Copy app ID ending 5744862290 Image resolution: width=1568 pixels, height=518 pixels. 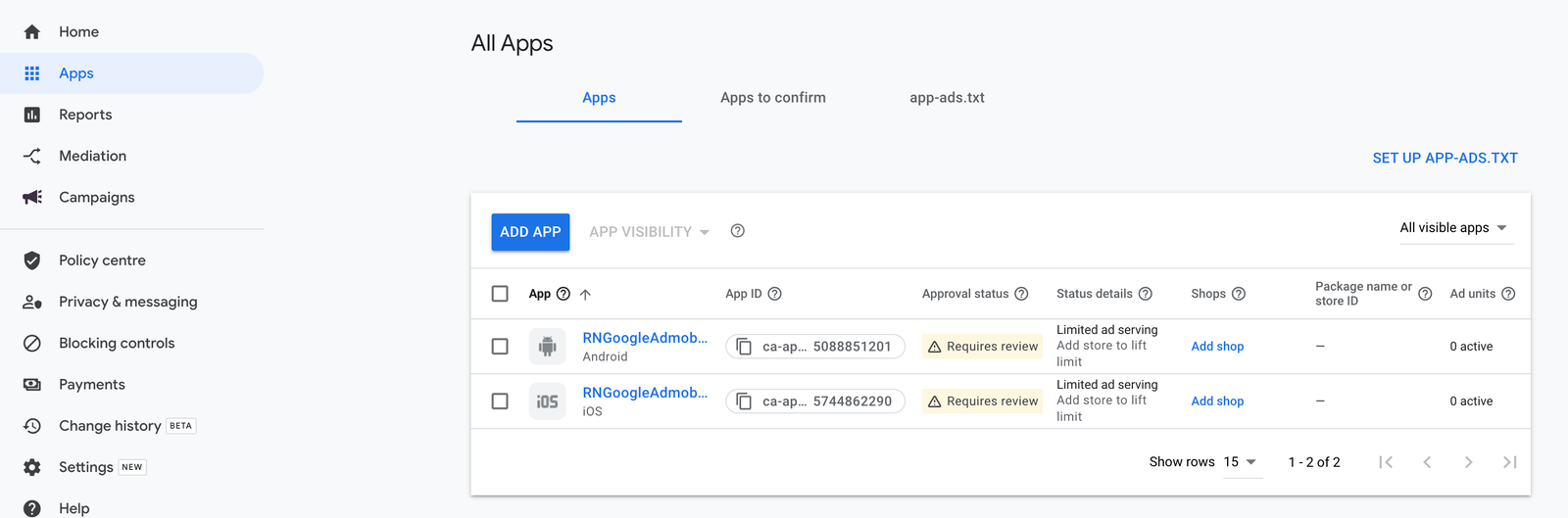(744, 401)
